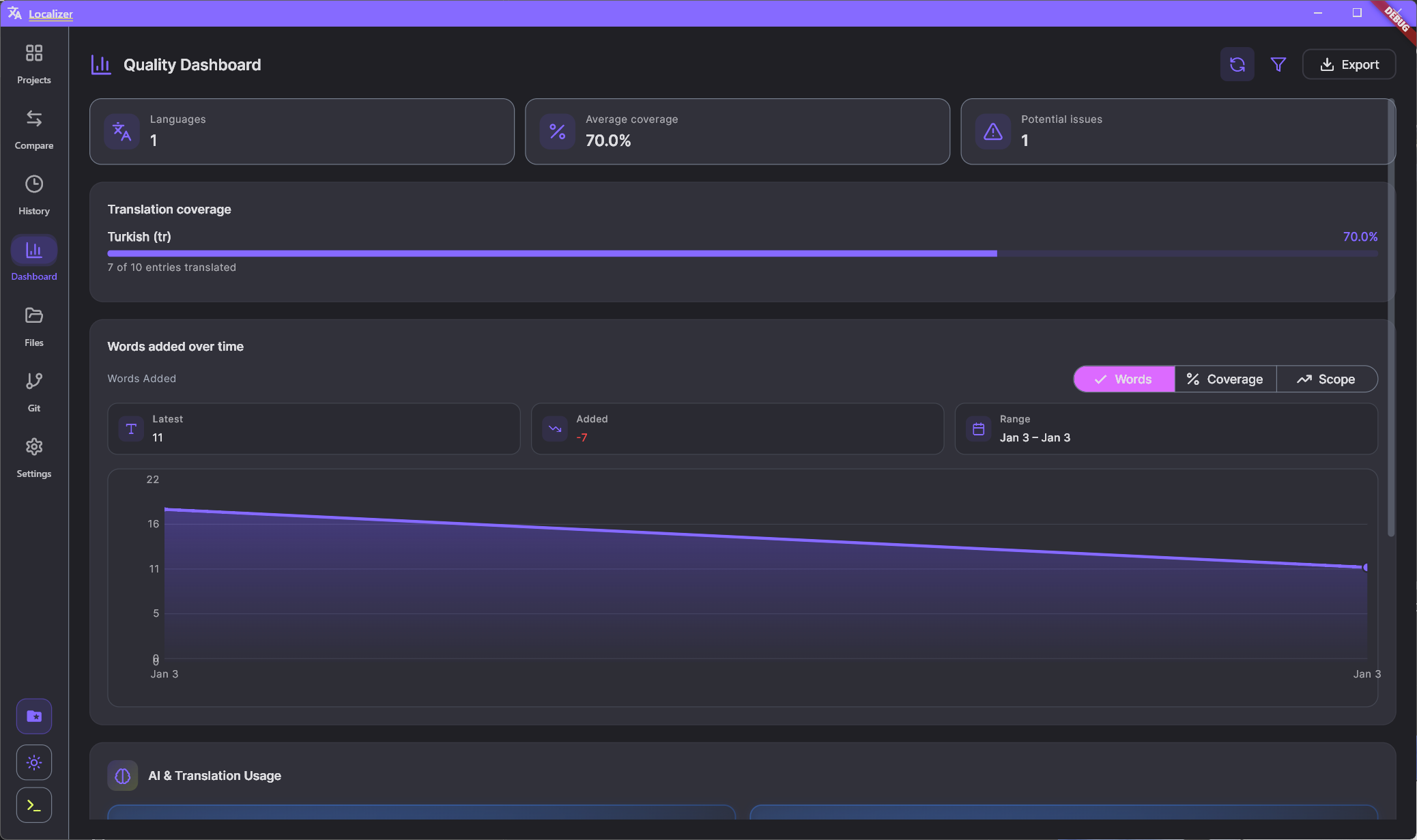Click the refresh icon on the dashboard
The width and height of the screenshot is (1417, 840).
pyautogui.click(x=1237, y=64)
